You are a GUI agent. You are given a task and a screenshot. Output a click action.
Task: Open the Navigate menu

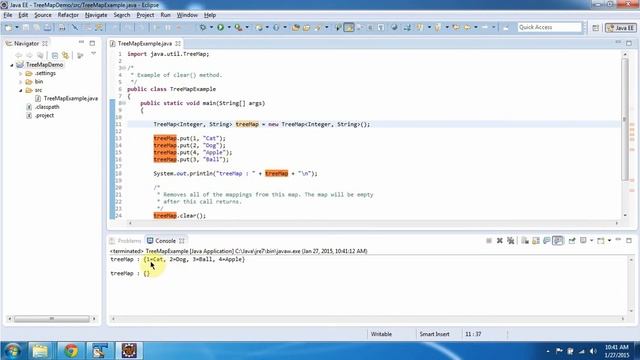(x=96, y=15)
